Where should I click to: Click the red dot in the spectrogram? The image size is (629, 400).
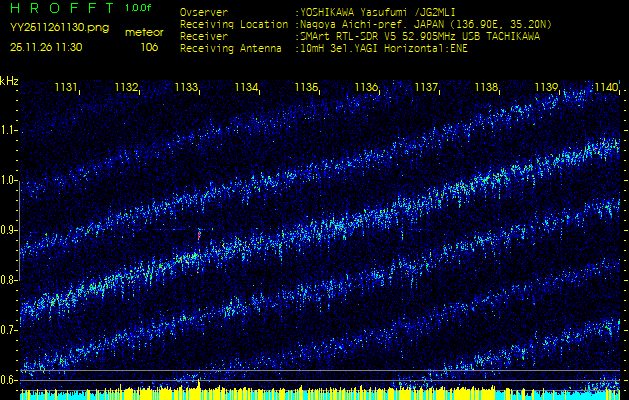(x=199, y=234)
